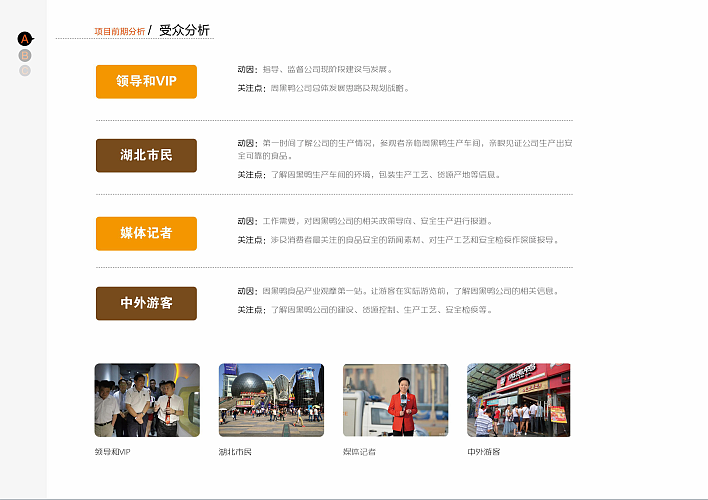The width and height of the screenshot is (708, 500).
Task: Open the leaders and VIP group photo
Action: tap(147, 400)
